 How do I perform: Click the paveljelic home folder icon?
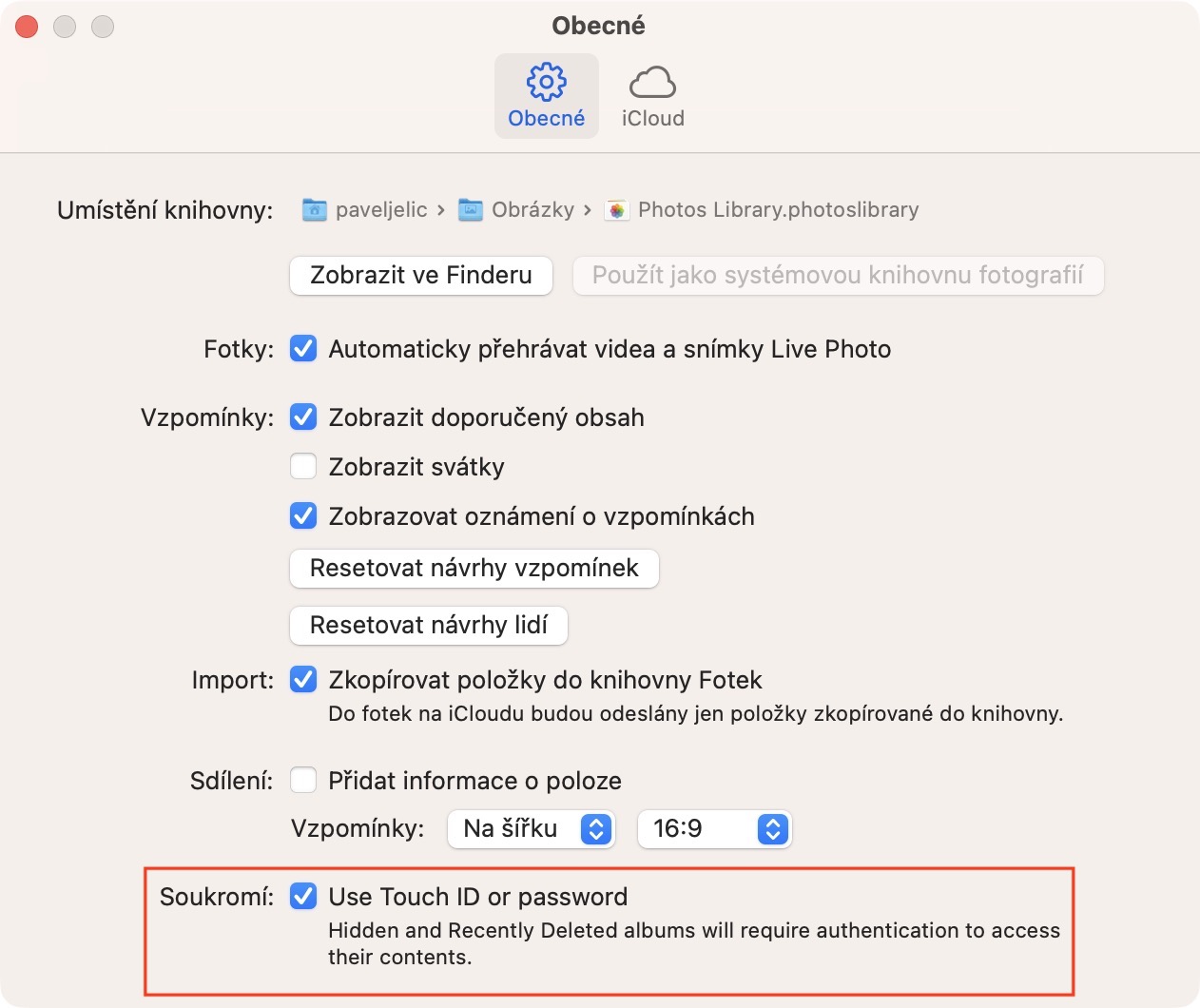tap(315, 210)
